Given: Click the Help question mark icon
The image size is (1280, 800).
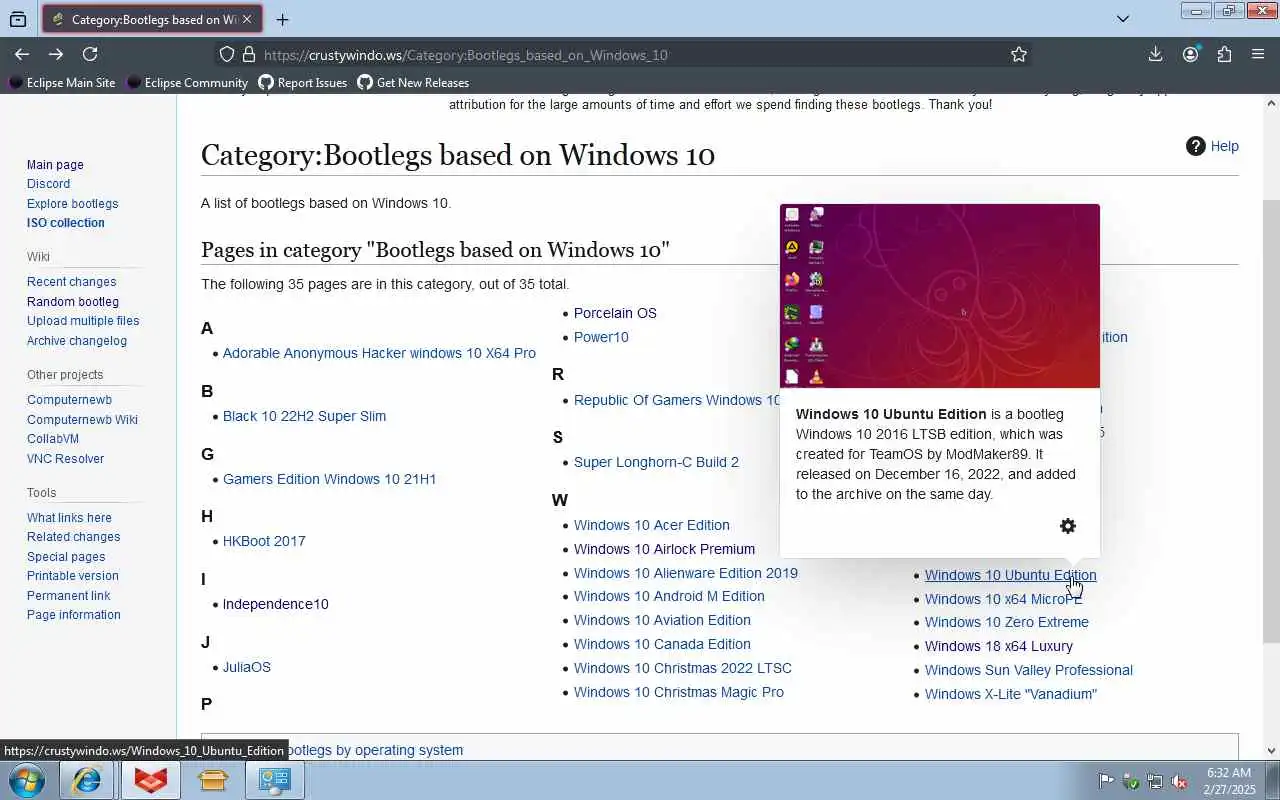Looking at the screenshot, I should (1196, 146).
